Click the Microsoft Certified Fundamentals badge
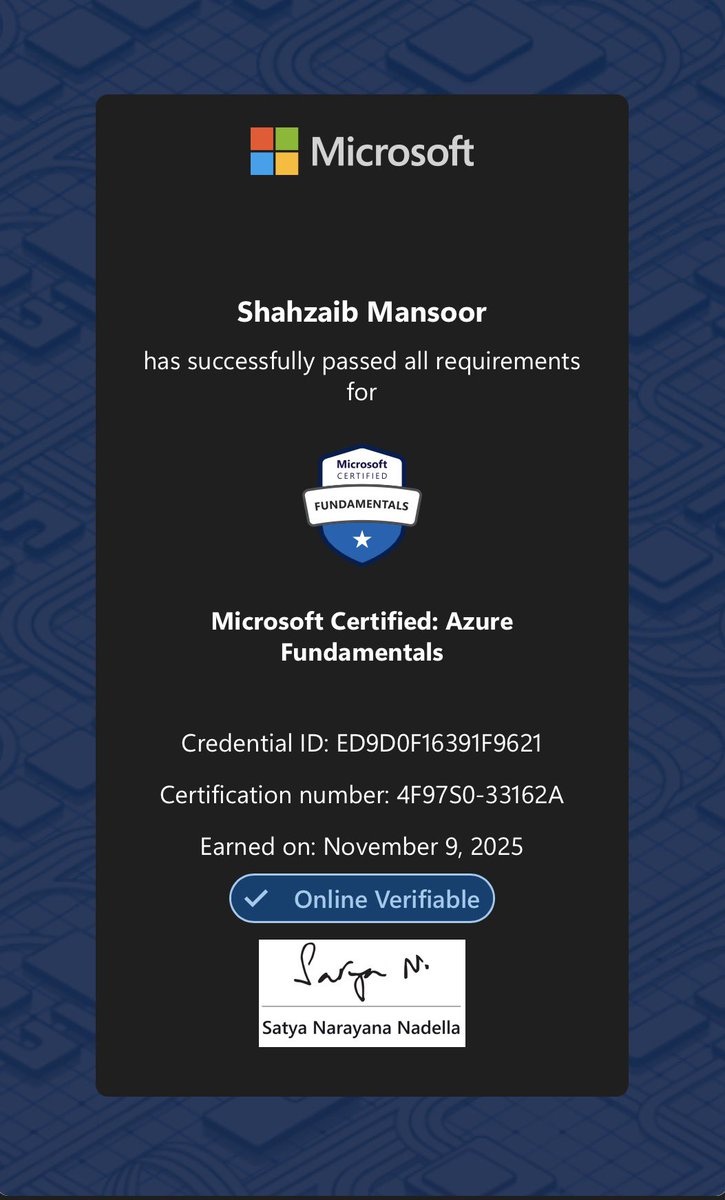 point(362,506)
